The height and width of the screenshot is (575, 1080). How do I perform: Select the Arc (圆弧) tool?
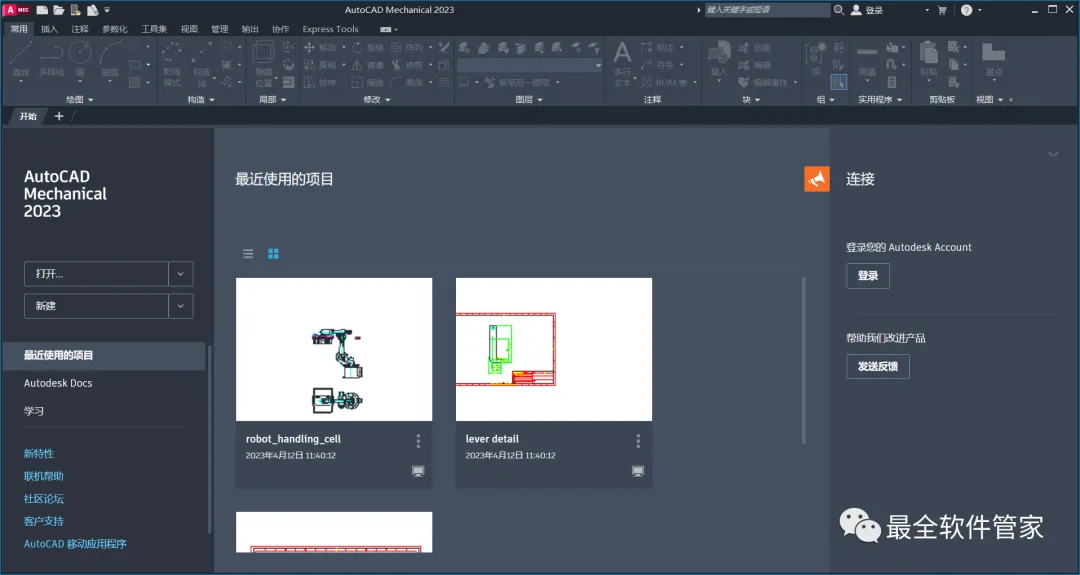pyautogui.click(x=110, y=59)
